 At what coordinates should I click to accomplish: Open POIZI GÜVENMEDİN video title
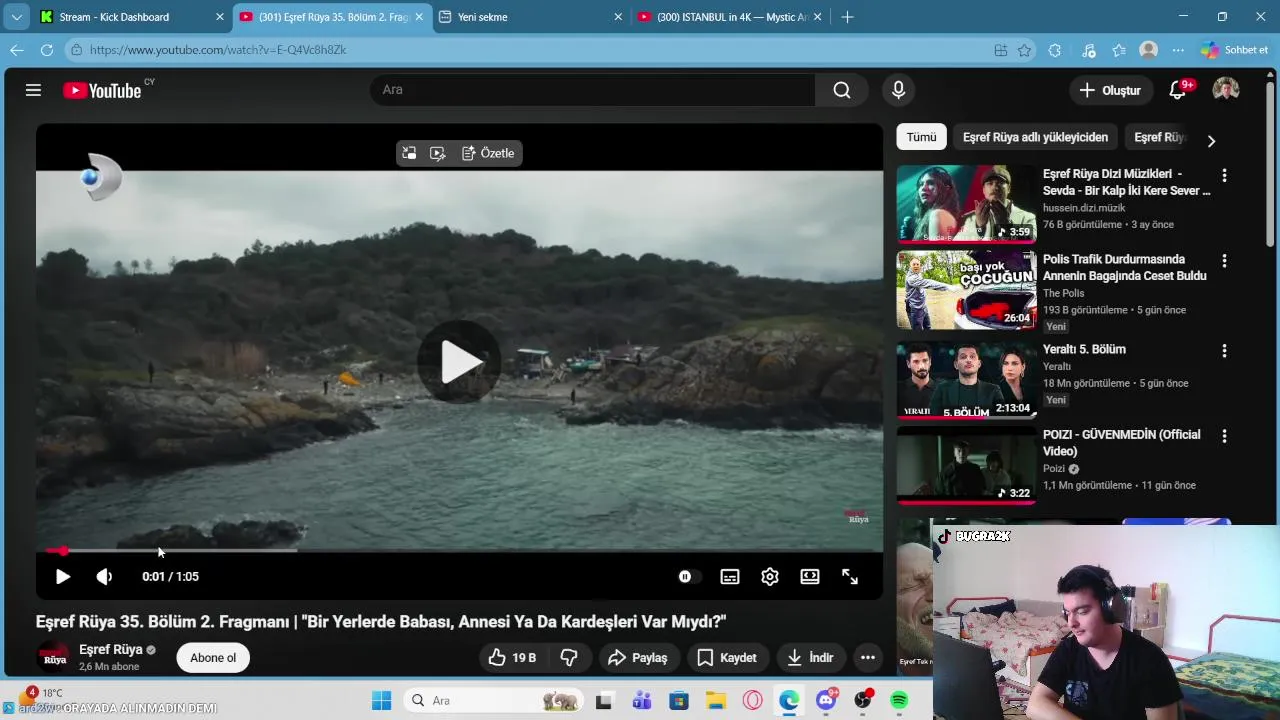click(x=1122, y=443)
